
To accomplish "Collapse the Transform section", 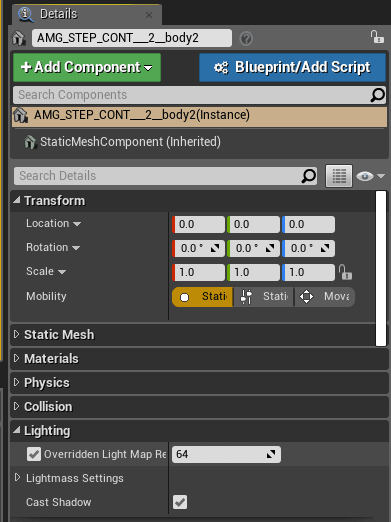I will pyautogui.click(x=17, y=200).
